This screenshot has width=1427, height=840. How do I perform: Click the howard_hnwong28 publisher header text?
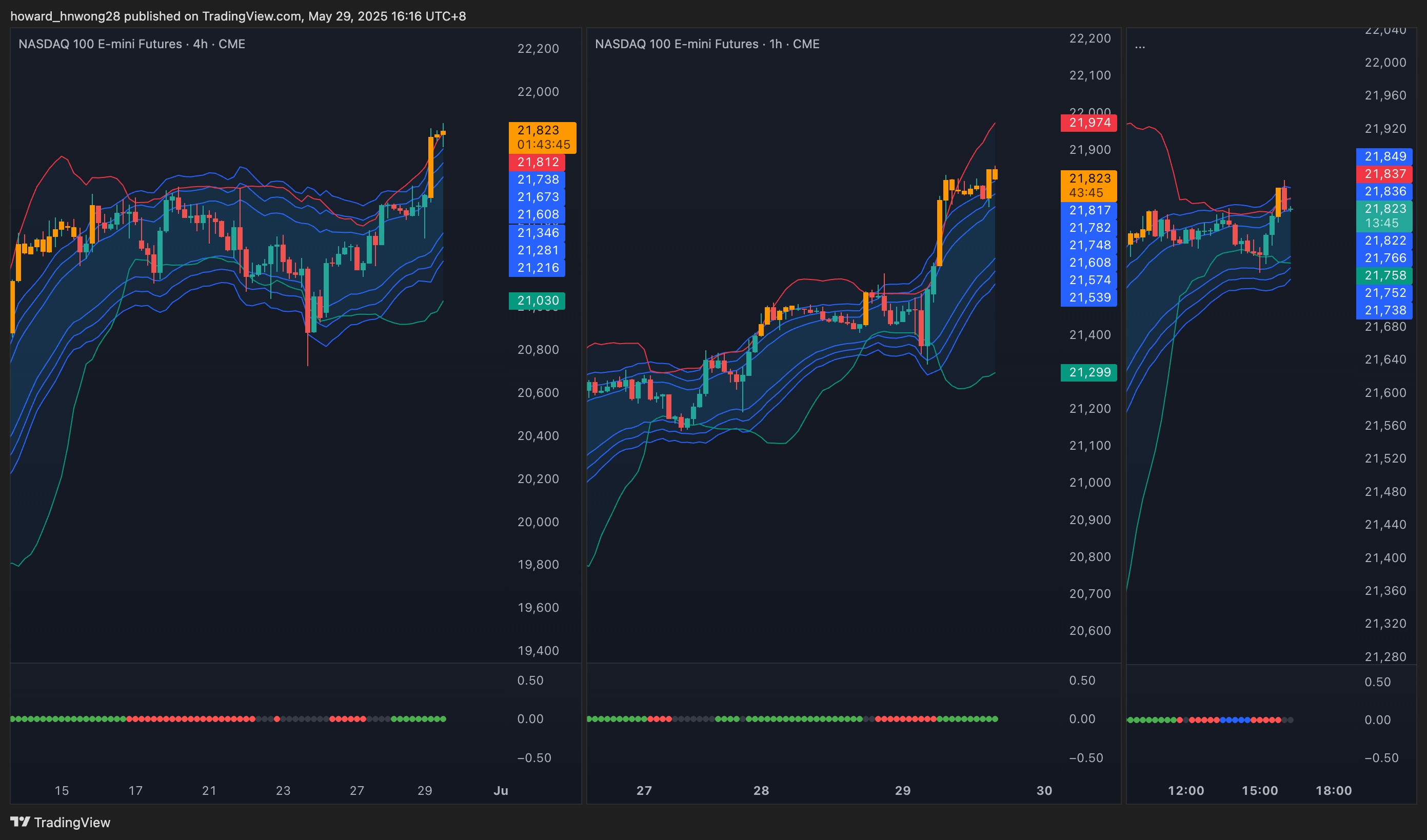pyautogui.click(x=65, y=16)
